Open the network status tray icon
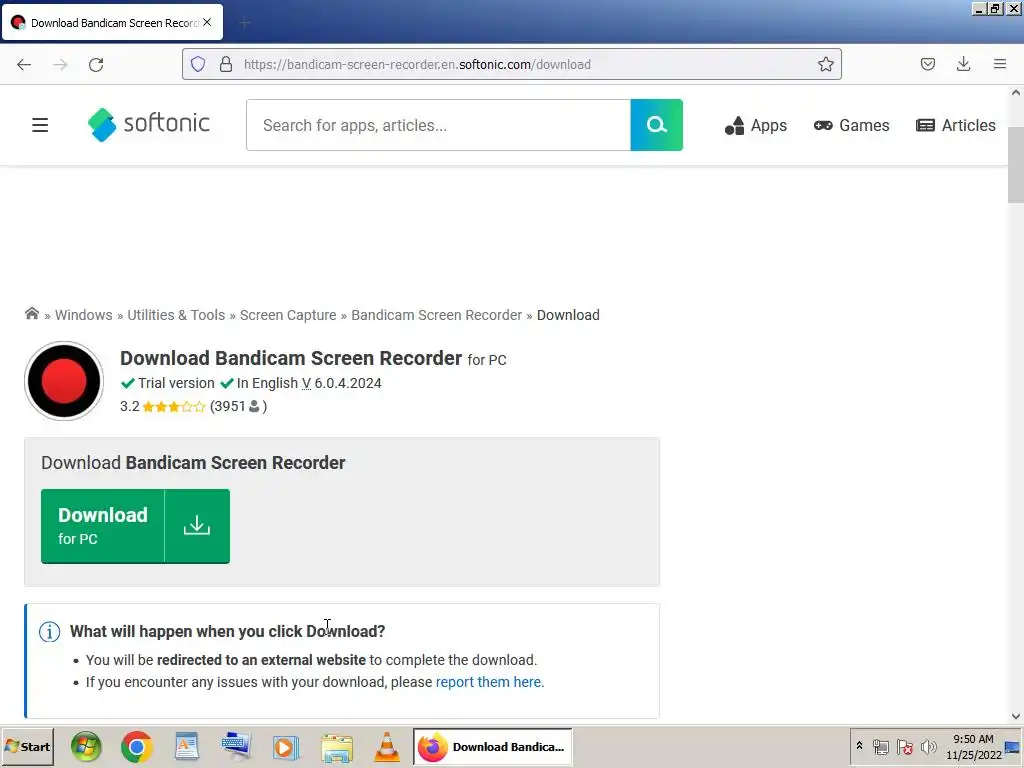This screenshot has height=768, width=1024. pos(880,746)
